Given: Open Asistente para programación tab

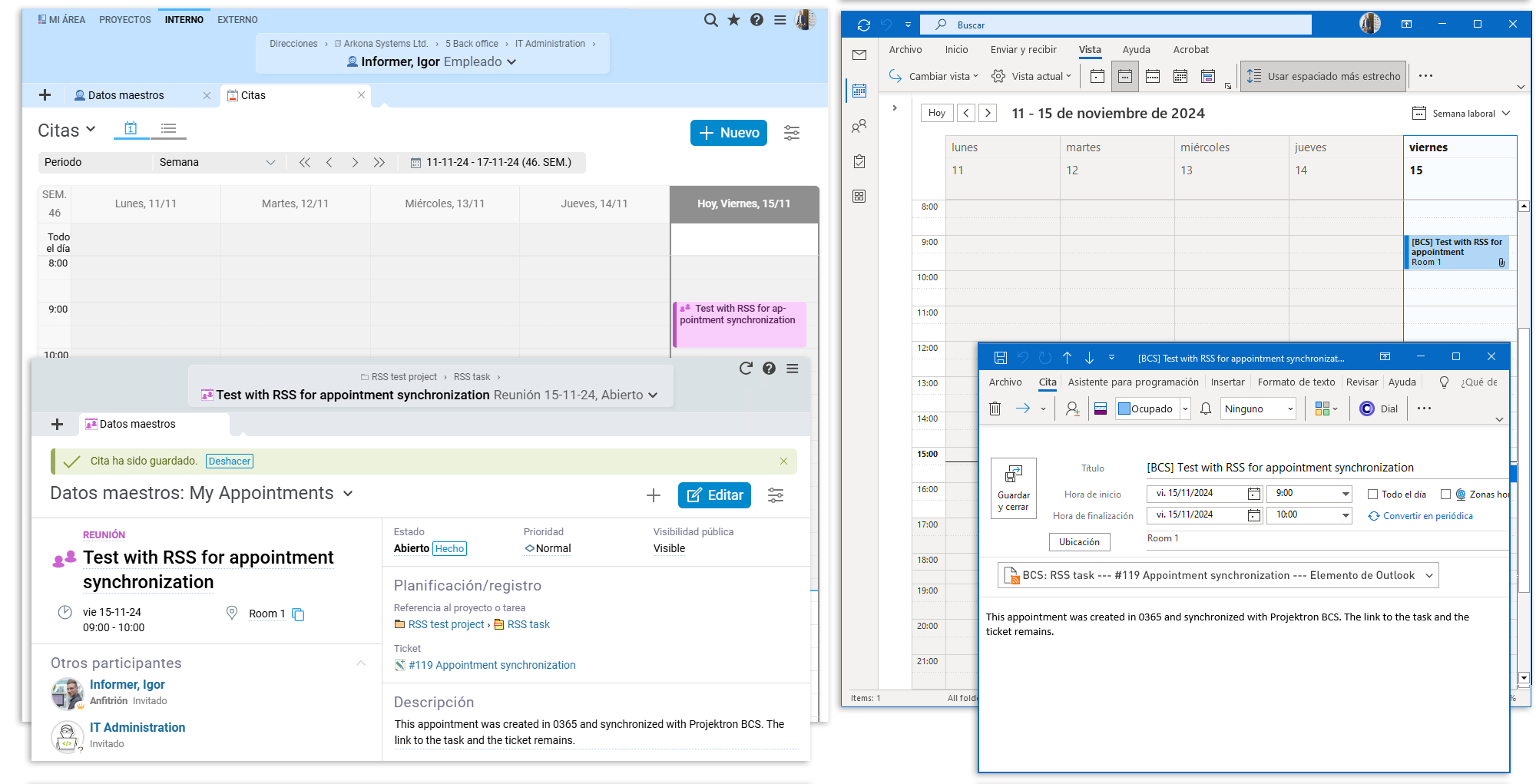Looking at the screenshot, I should coord(1133,382).
